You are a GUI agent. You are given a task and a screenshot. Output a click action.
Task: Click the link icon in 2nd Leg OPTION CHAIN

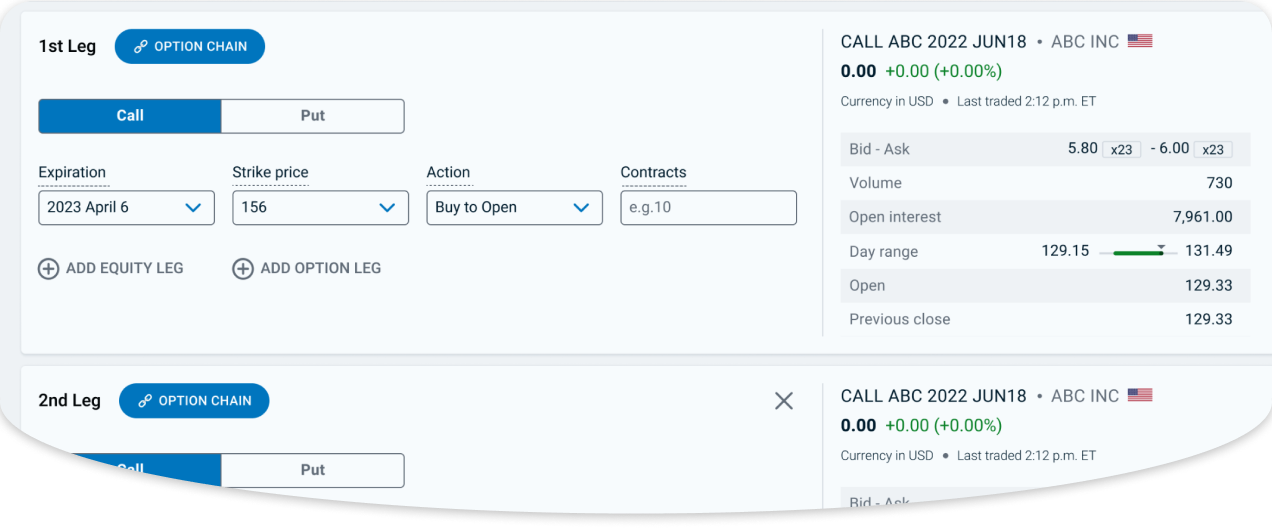(145, 401)
